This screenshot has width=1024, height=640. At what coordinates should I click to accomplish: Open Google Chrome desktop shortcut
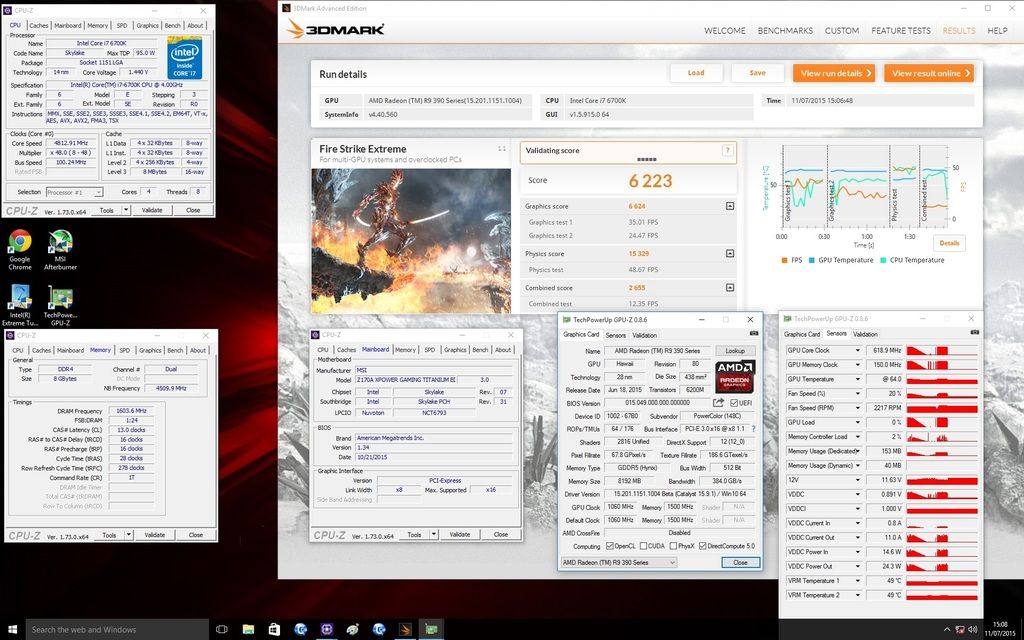[19, 242]
